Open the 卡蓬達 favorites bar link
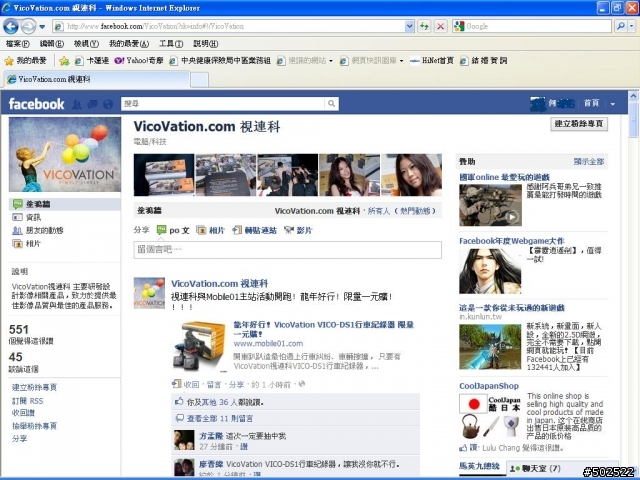640x480 pixels. point(92,61)
